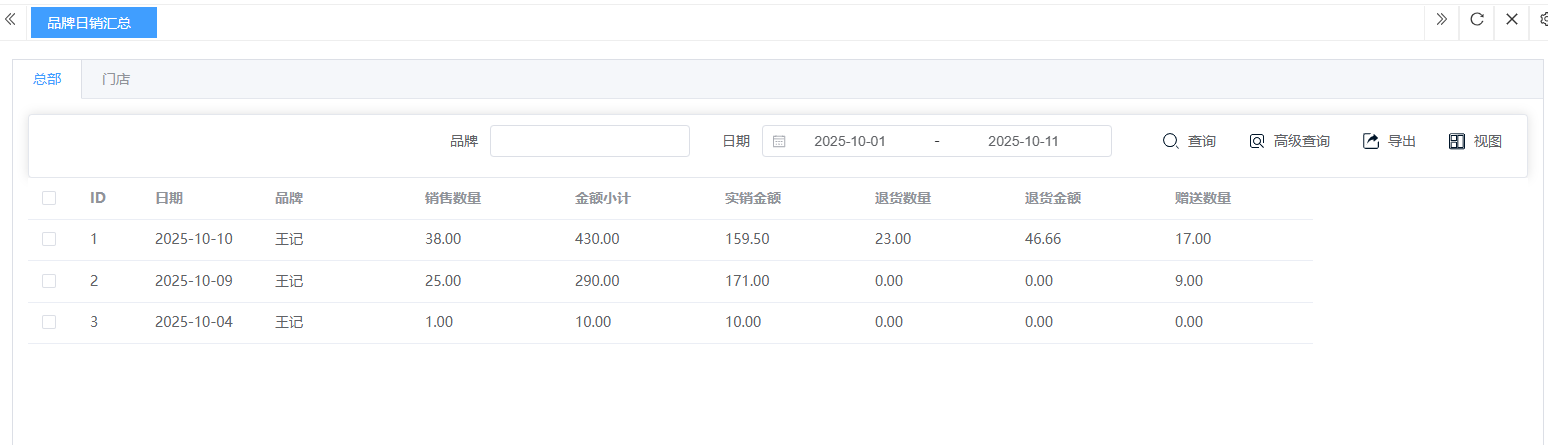Screen dimensions: 1548x445
Task: Click the calendar icon in the date field
Action: click(x=779, y=142)
